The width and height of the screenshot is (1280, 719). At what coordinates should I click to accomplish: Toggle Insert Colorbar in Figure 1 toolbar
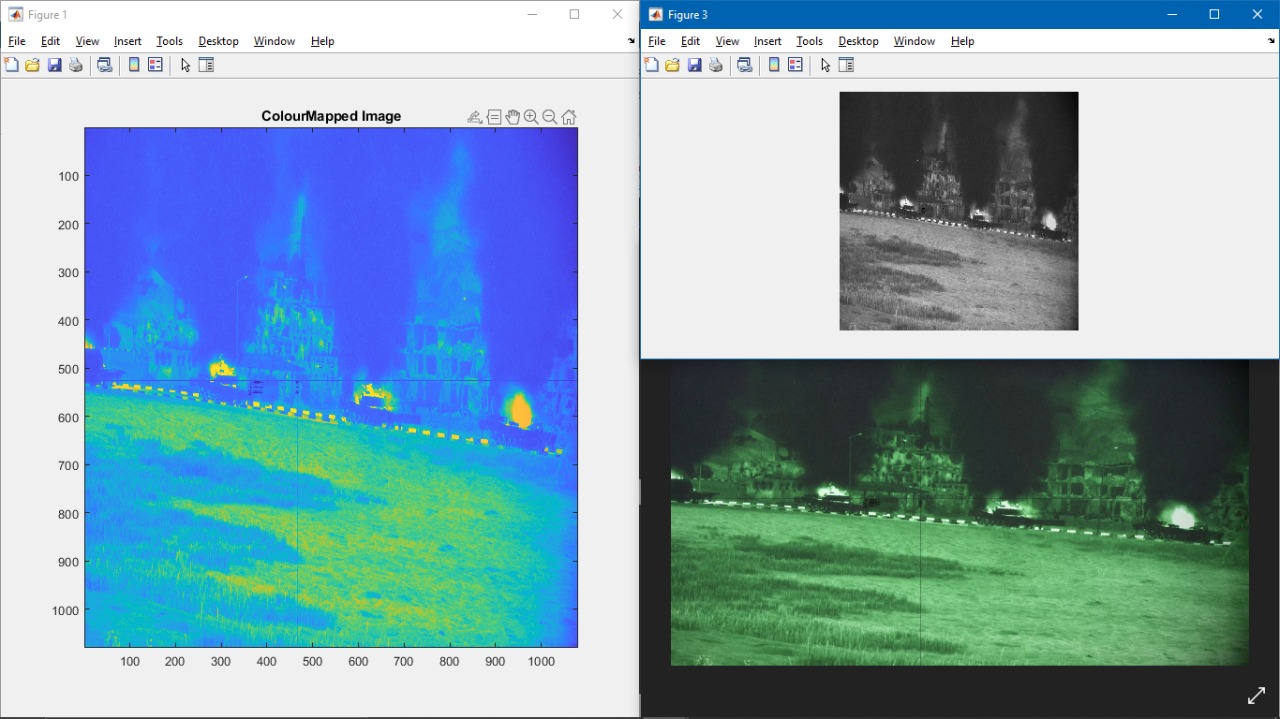point(134,65)
